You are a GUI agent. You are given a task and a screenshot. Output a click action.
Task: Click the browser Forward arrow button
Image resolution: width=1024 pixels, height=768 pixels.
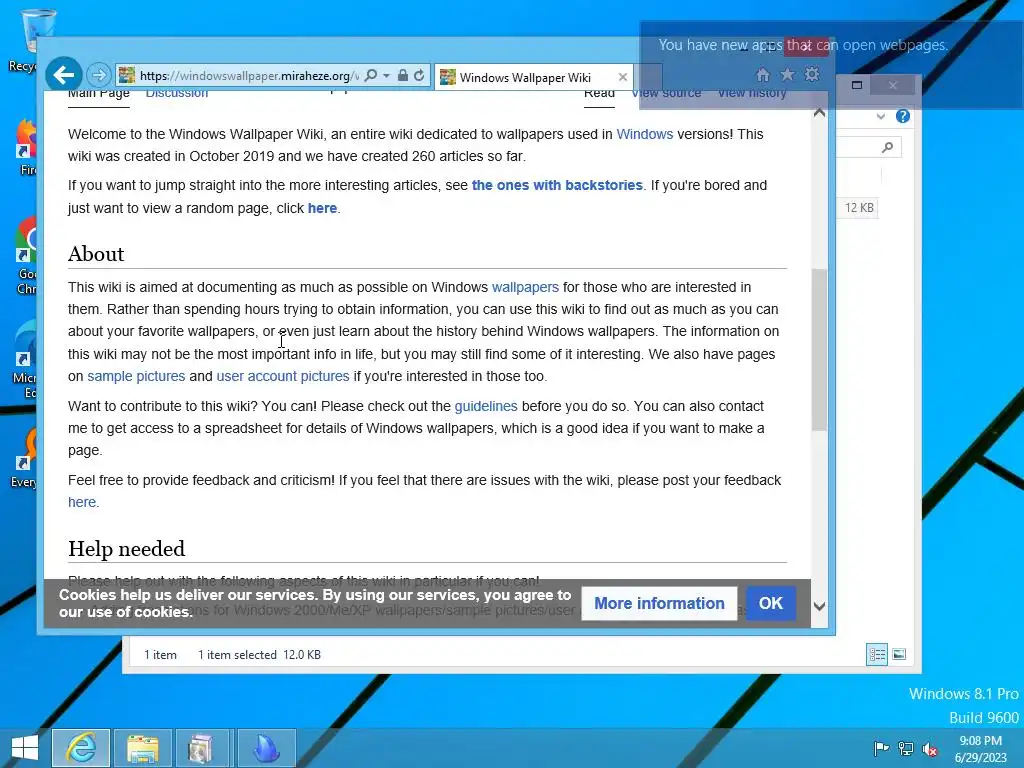[99, 75]
